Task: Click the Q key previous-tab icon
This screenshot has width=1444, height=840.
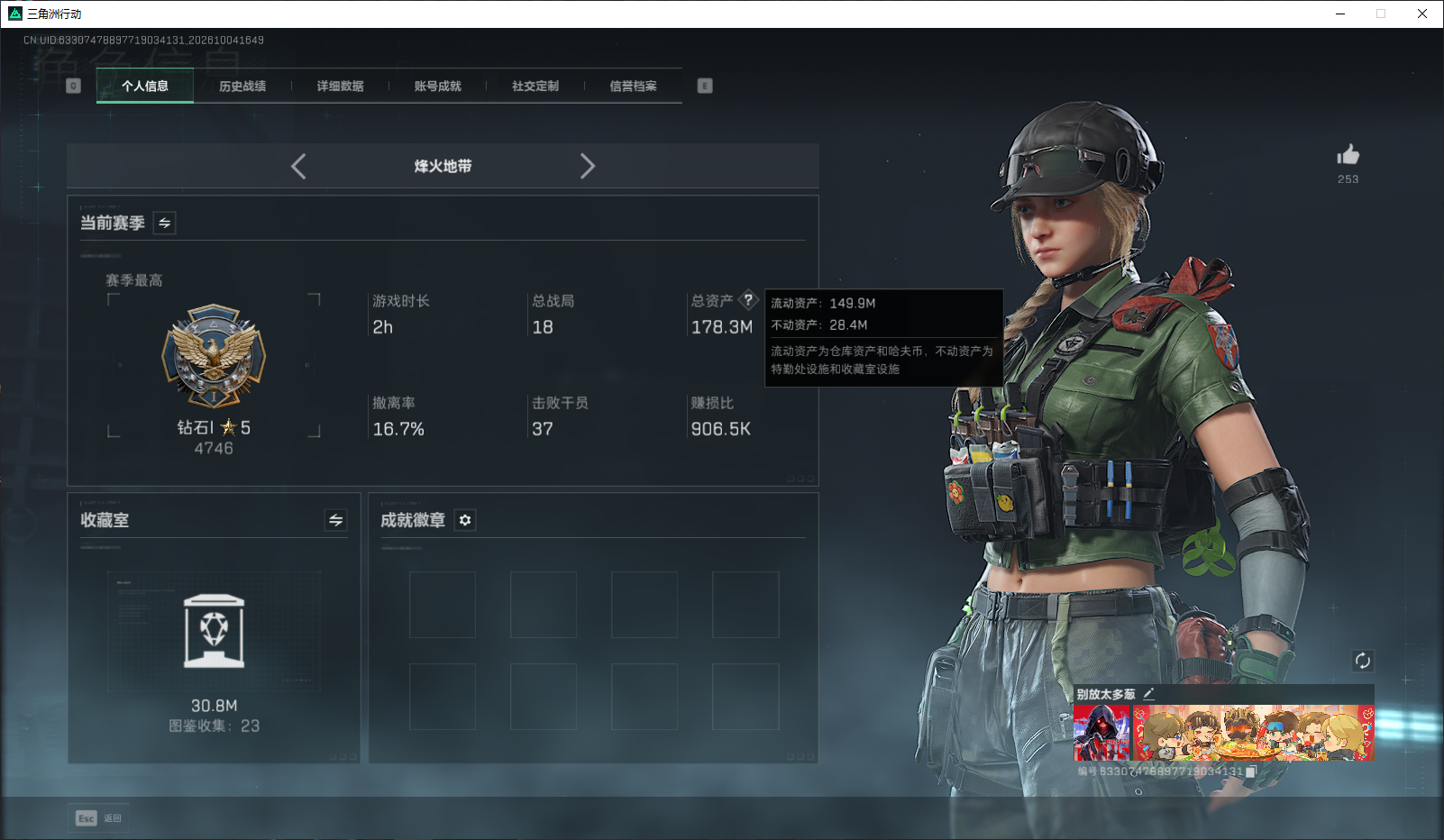Action: pyautogui.click(x=74, y=86)
